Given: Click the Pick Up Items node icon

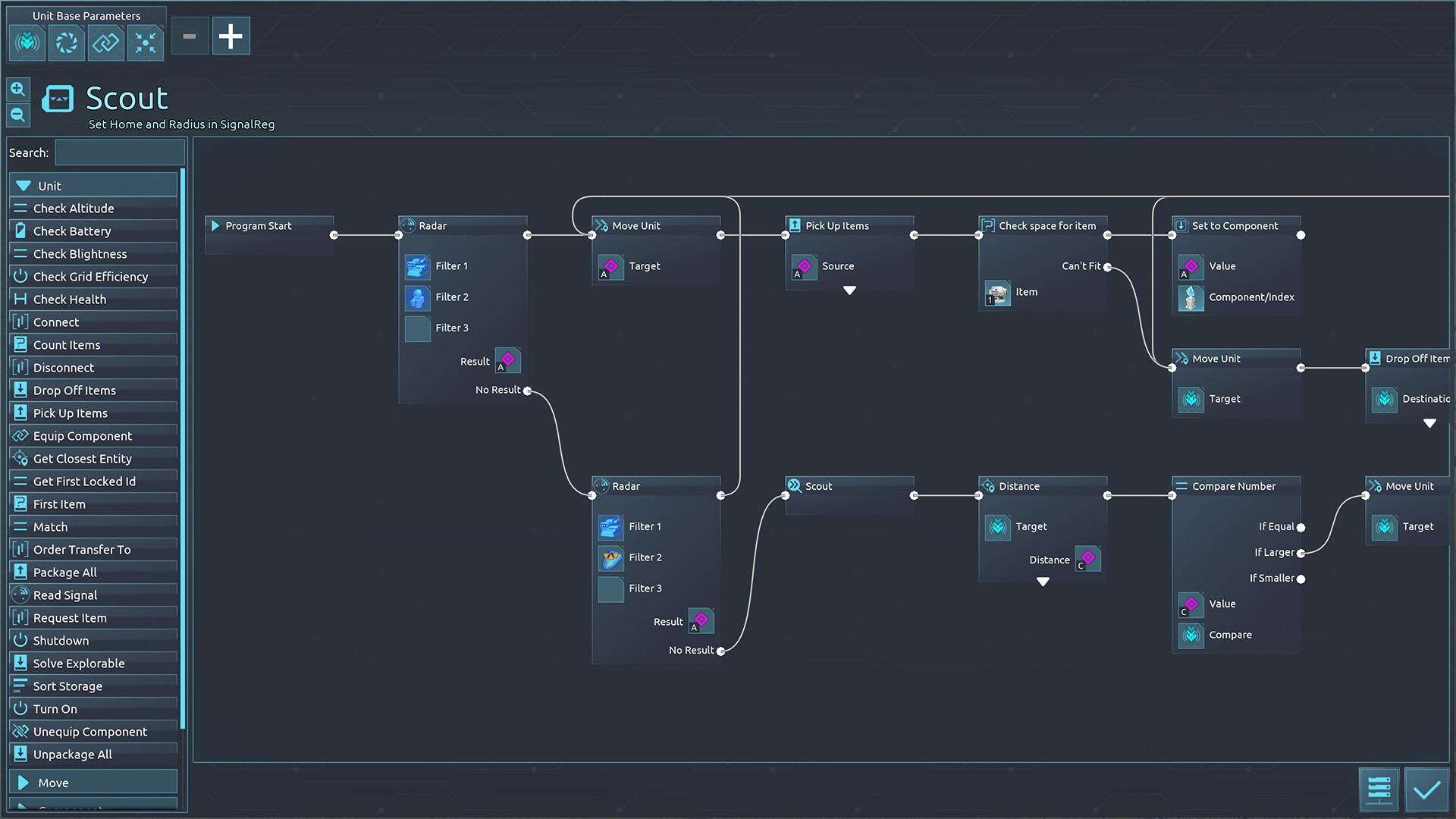Looking at the screenshot, I should pos(796,225).
